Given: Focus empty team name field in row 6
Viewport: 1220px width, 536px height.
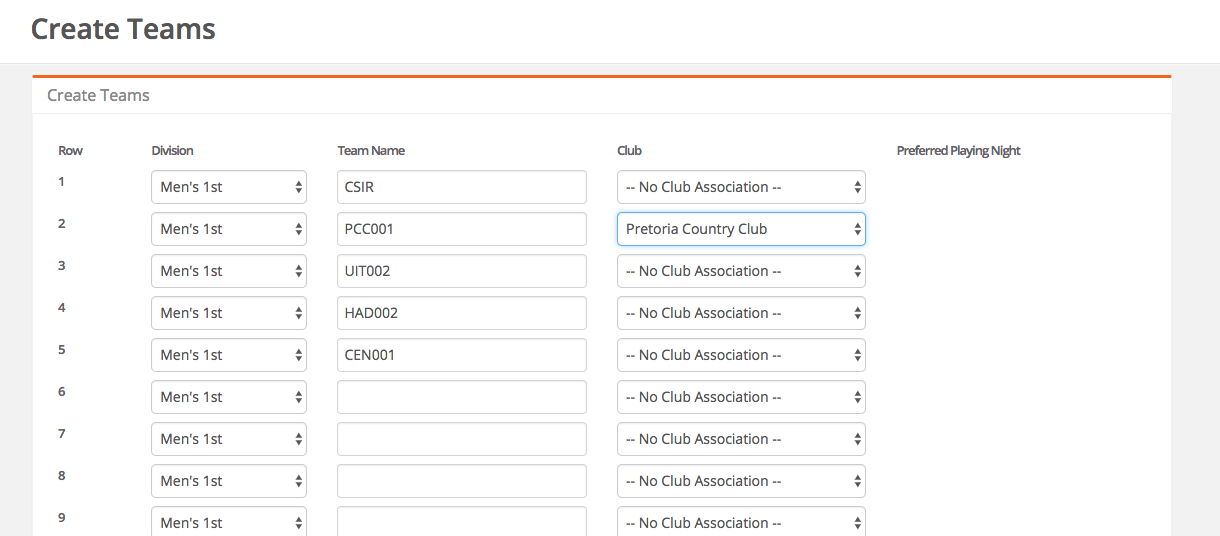Looking at the screenshot, I should 462,397.
